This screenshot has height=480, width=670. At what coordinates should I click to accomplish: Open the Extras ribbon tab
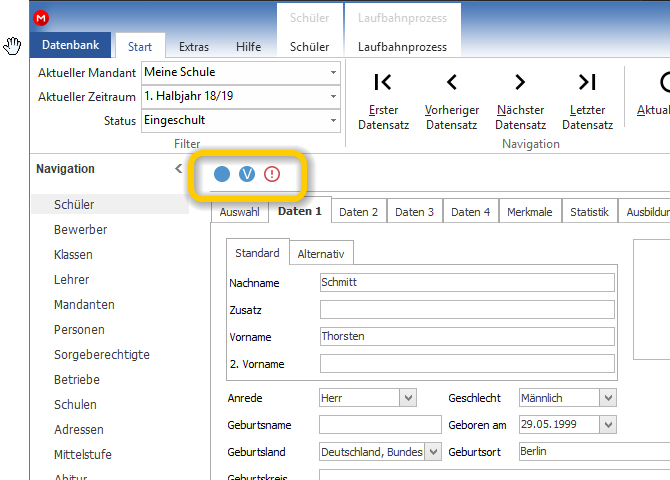tap(194, 47)
